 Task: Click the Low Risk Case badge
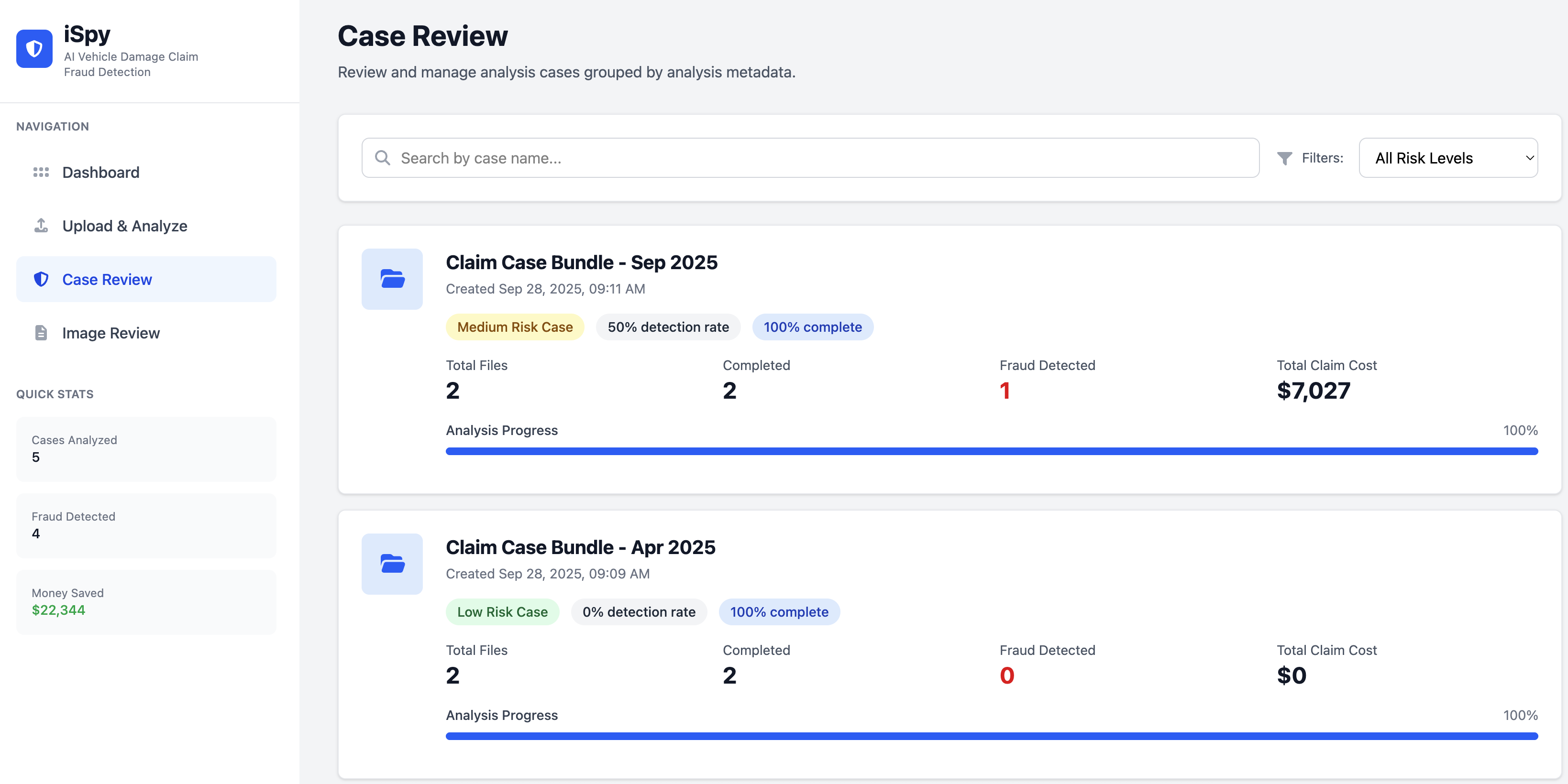pyautogui.click(x=502, y=612)
